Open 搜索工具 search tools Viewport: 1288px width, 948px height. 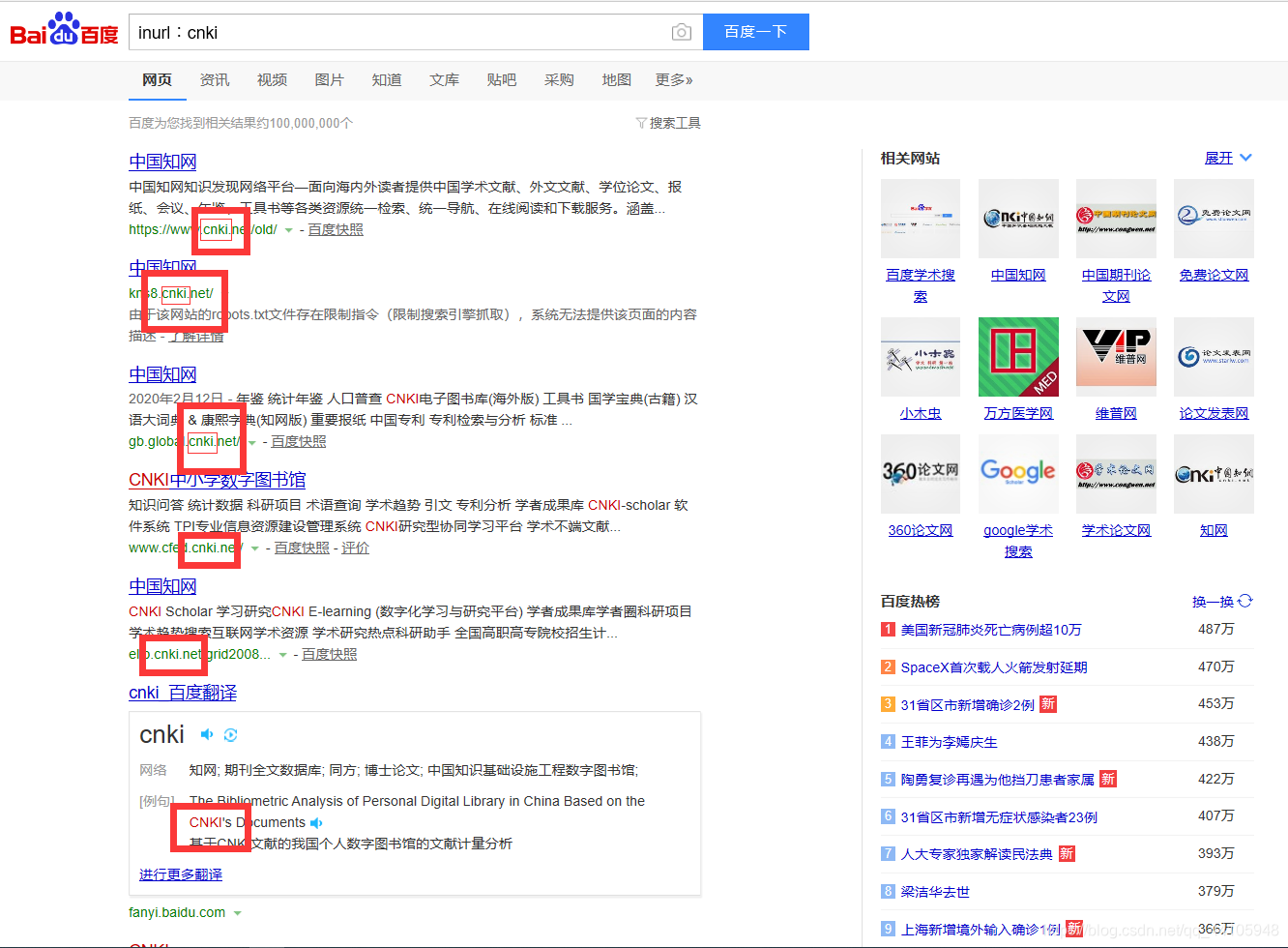675,123
